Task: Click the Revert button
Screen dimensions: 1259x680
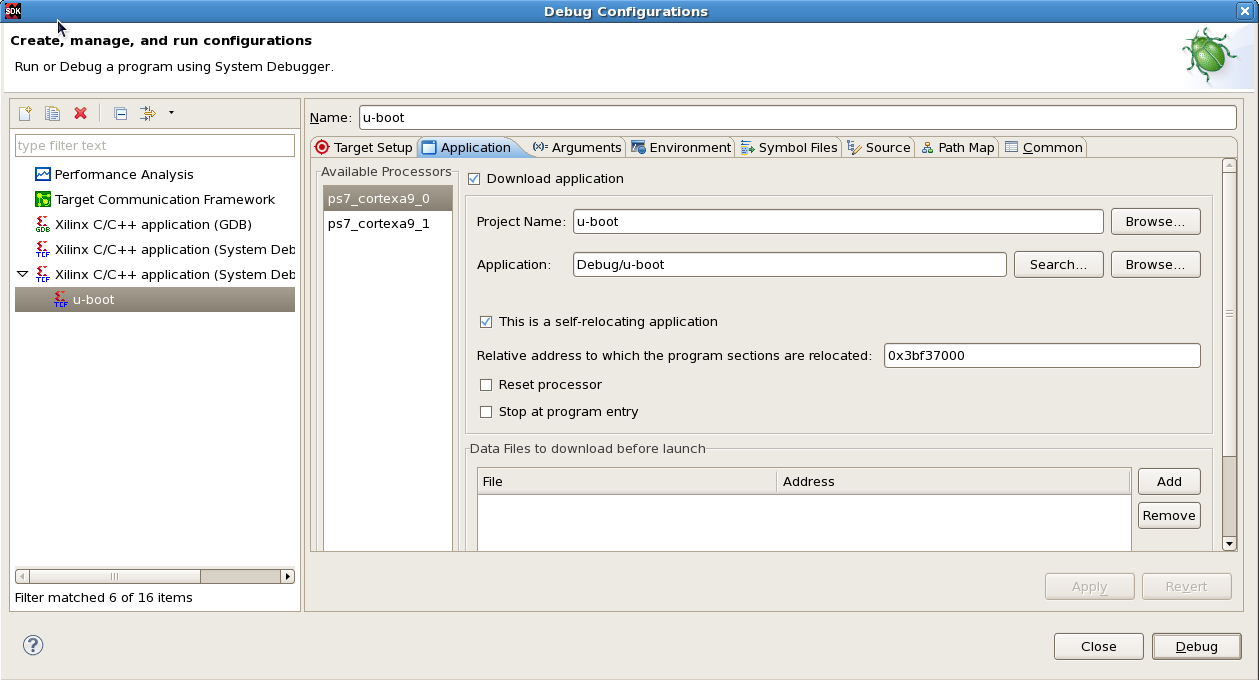Action: click(1186, 587)
